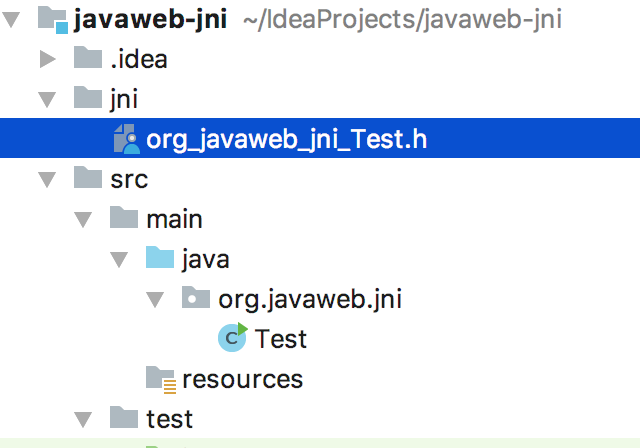Click the javaweb-jni project module icon
Screen dimensions: 640x448
[x=53, y=20]
